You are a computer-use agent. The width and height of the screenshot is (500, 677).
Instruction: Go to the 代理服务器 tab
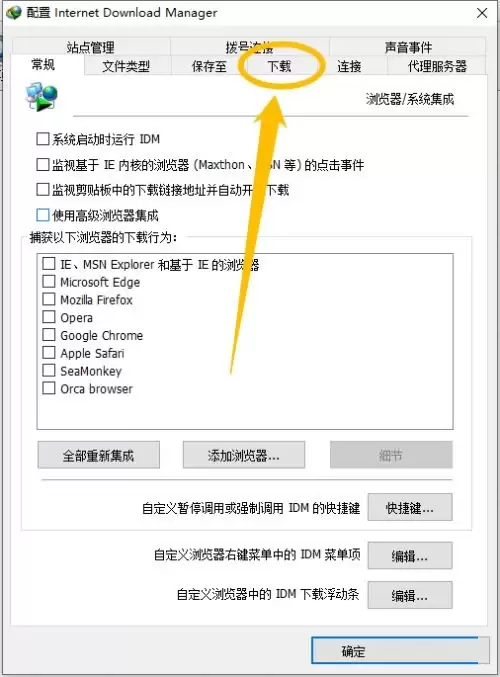coord(437,66)
